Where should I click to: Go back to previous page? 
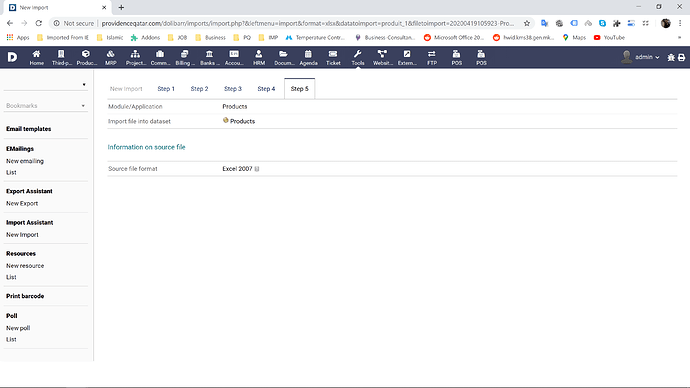point(10,23)
